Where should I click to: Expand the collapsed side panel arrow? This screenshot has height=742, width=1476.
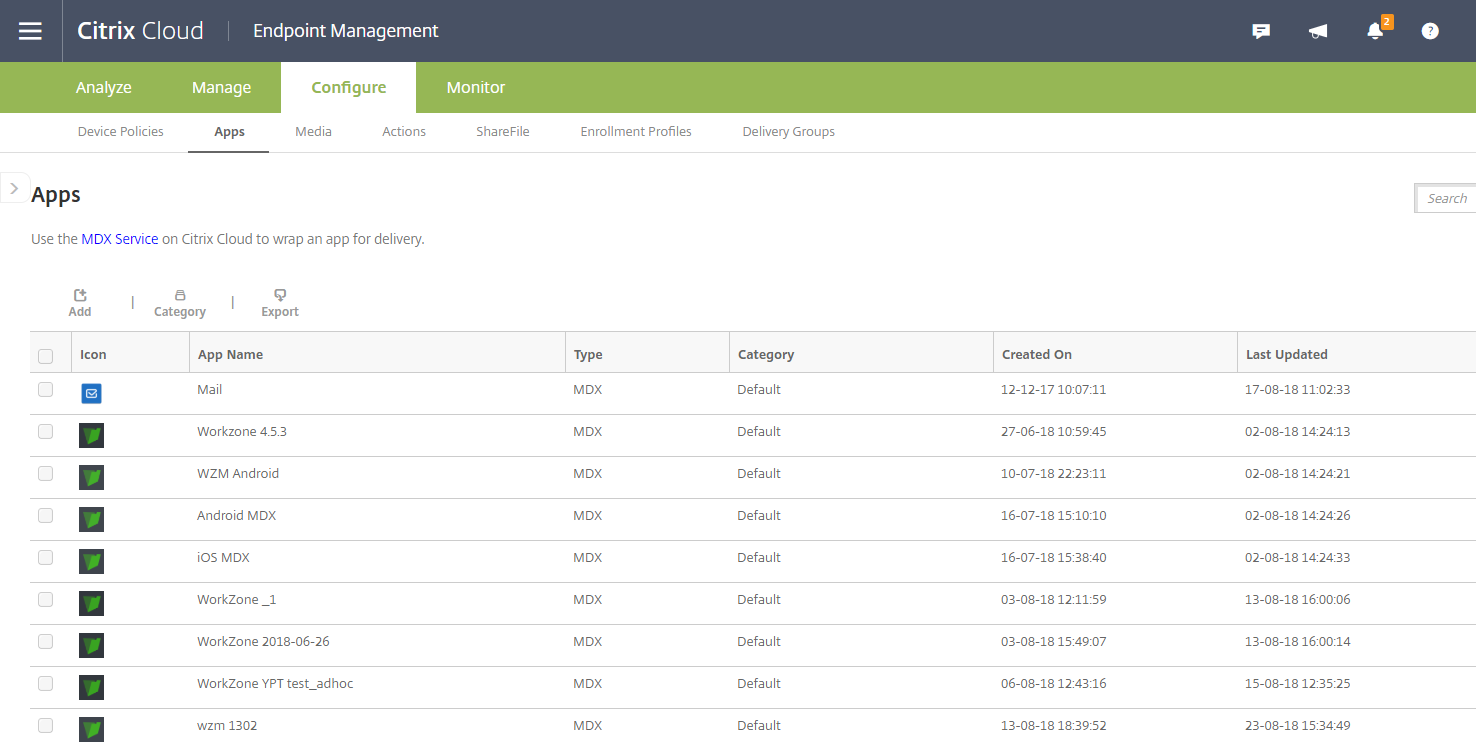[x=14, y=187]
